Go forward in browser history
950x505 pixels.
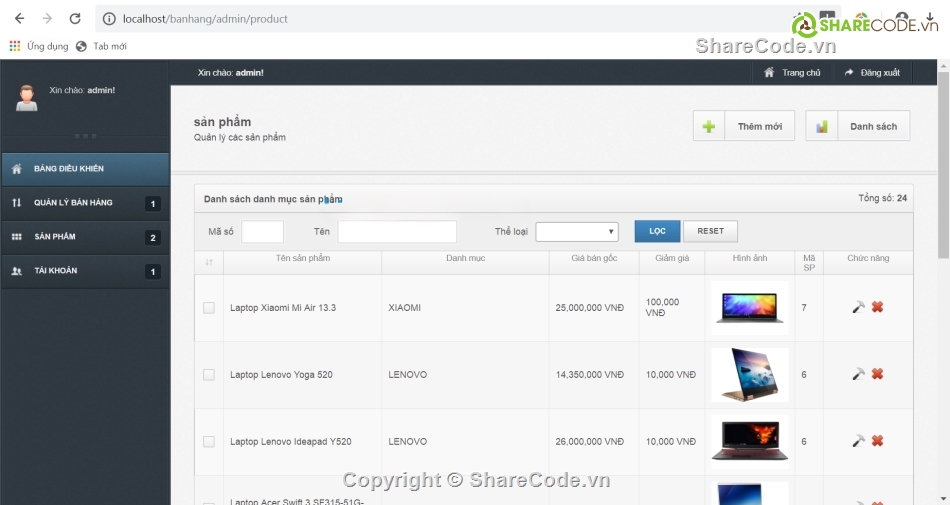tap(47, 19)
